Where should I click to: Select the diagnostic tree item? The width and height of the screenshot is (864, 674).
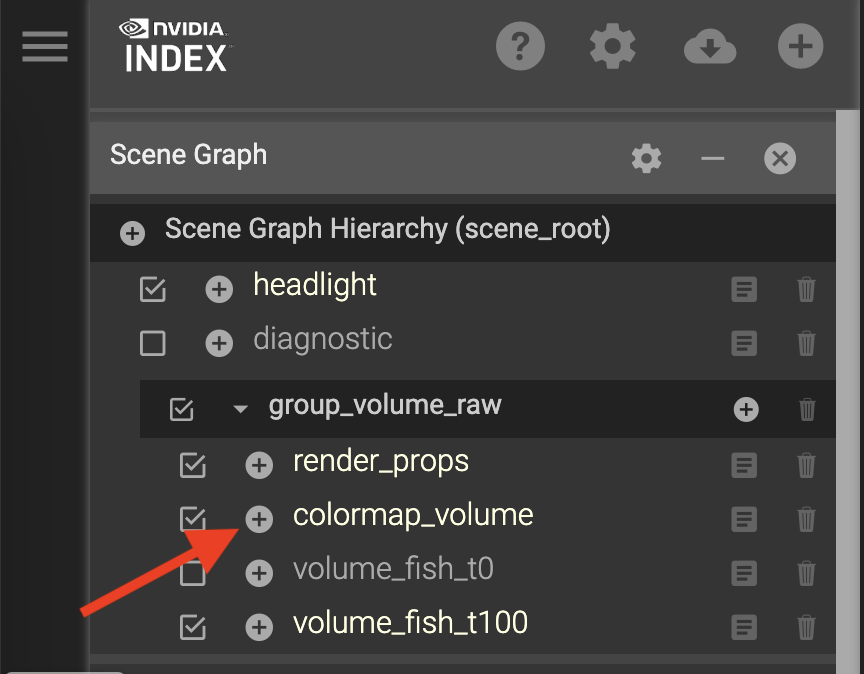coord(322,340)
